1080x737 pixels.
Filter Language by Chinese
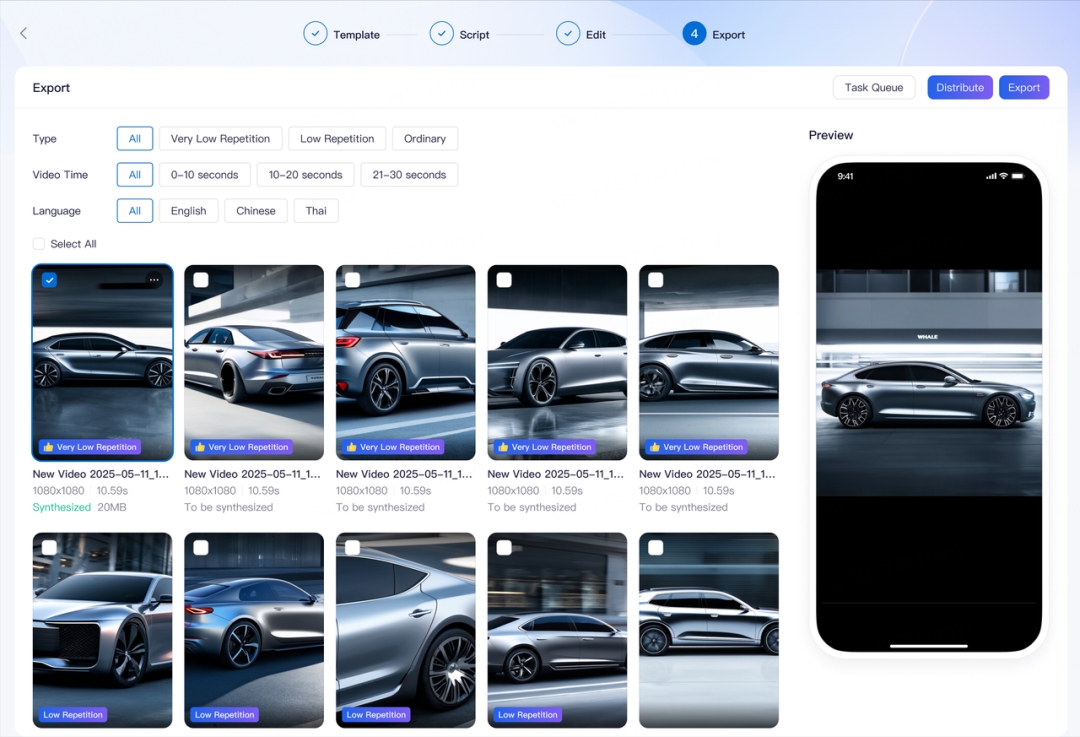pyautogui.click(x=256, y=211)
